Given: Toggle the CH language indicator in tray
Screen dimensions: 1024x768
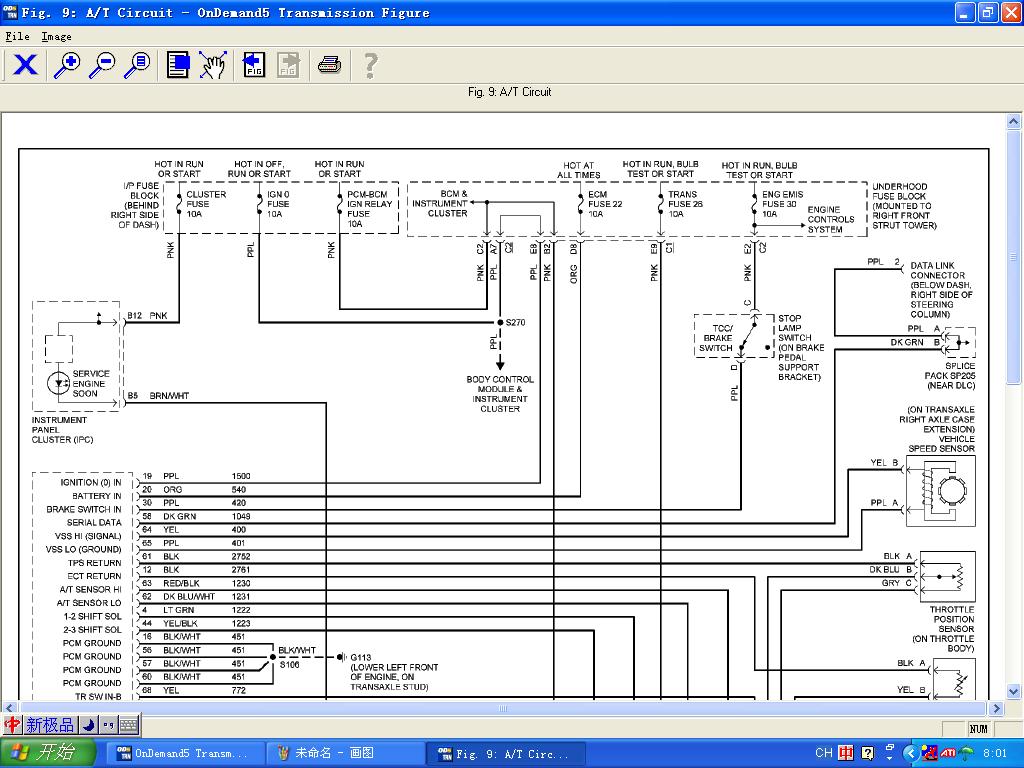Looking at the screenshot, I should coord(823,753).
